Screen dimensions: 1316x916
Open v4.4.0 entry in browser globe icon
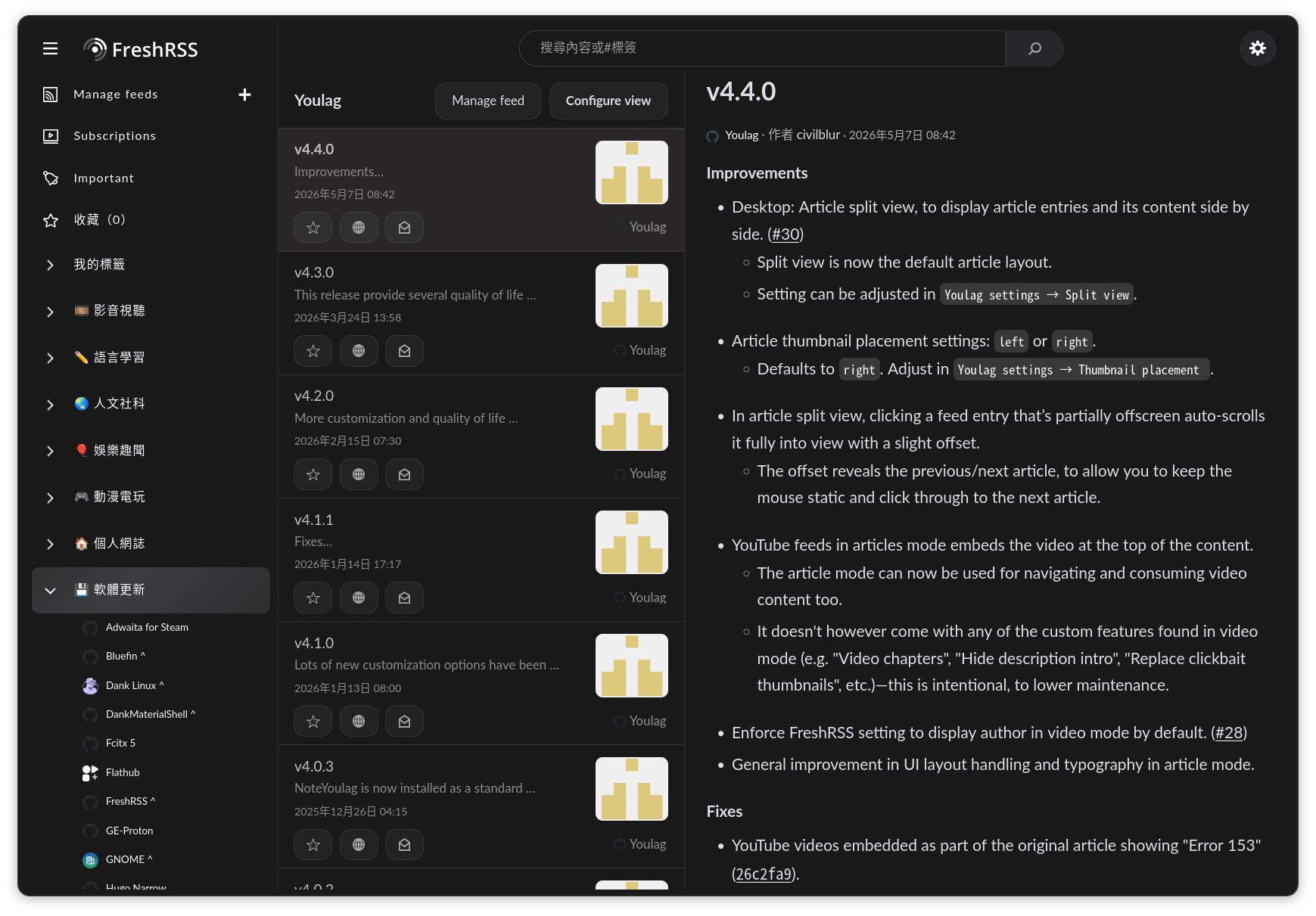click(359, 228)
